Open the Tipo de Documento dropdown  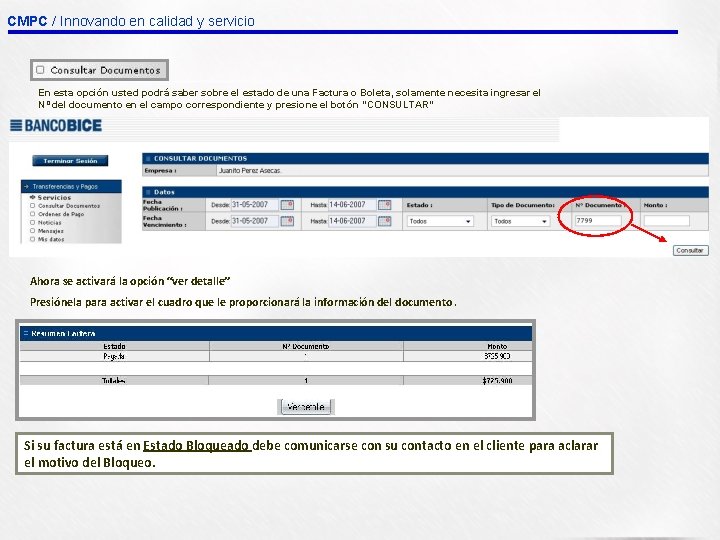[520, 221]
